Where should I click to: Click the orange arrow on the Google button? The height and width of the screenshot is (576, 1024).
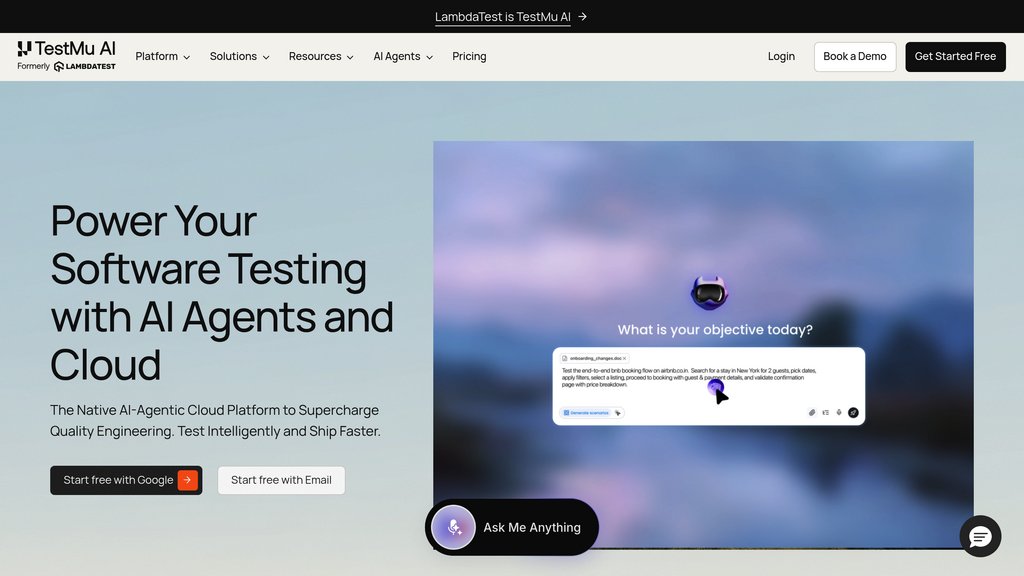coord(187,480)
